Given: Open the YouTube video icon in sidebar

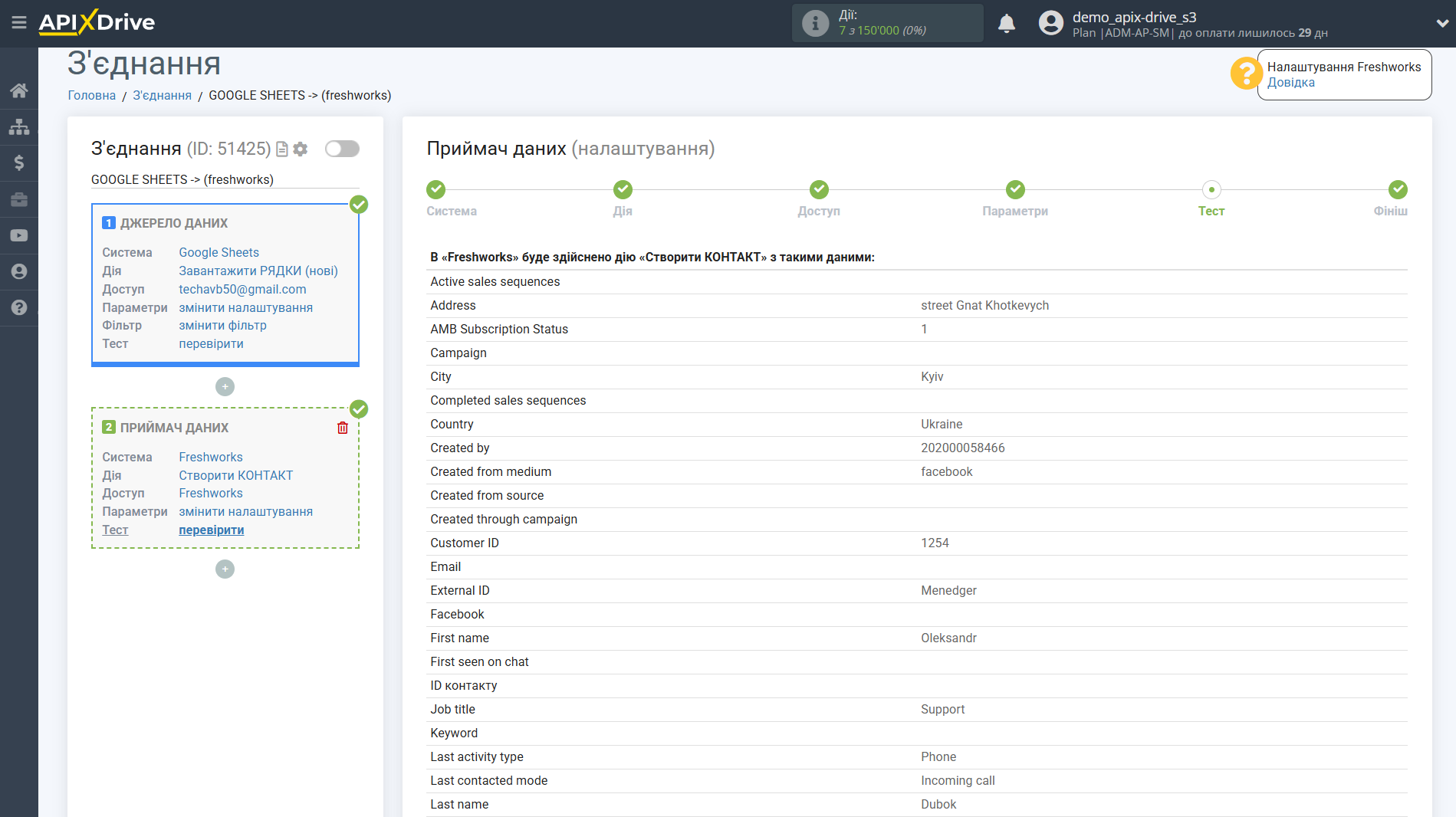Looking at the screenshot, I should point(19,235).
